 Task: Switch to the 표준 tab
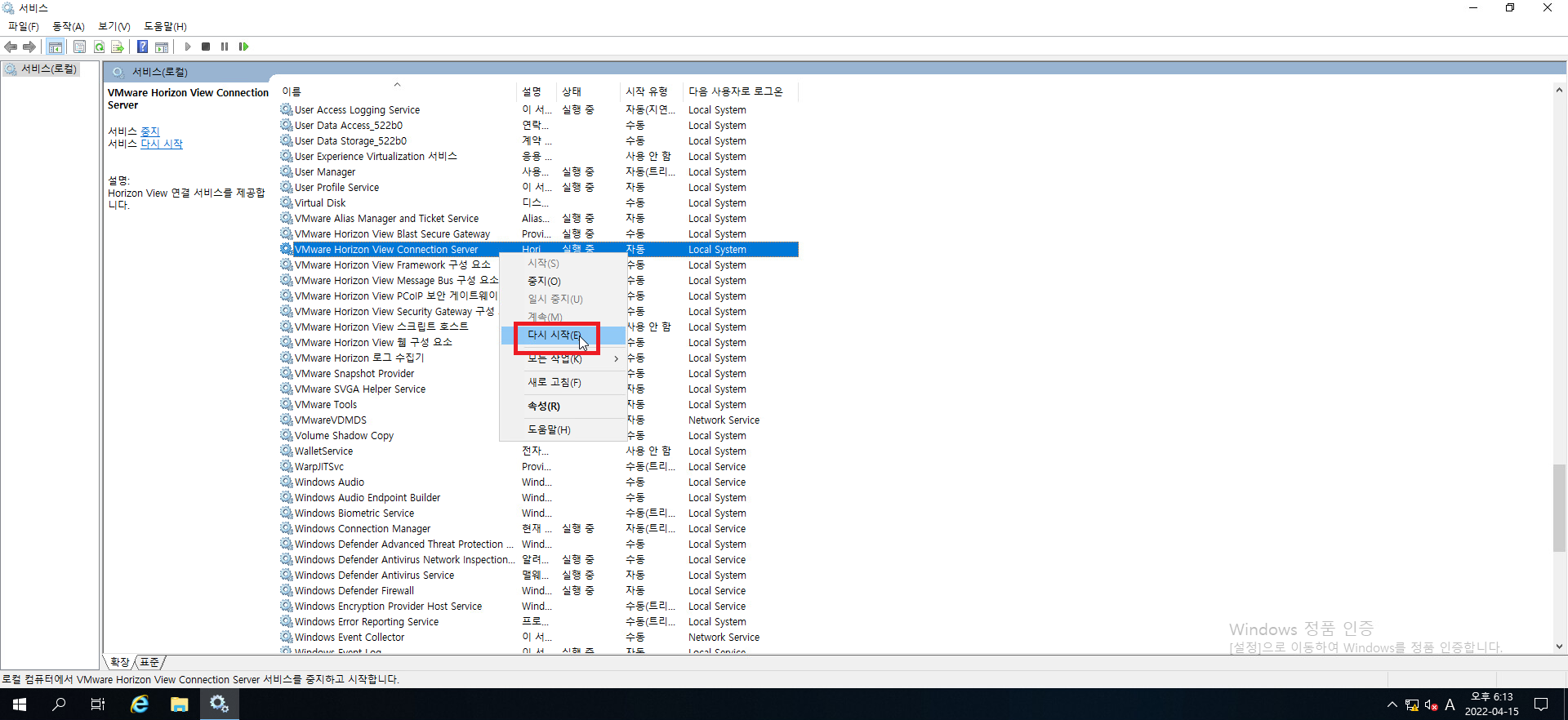[149, 662]
